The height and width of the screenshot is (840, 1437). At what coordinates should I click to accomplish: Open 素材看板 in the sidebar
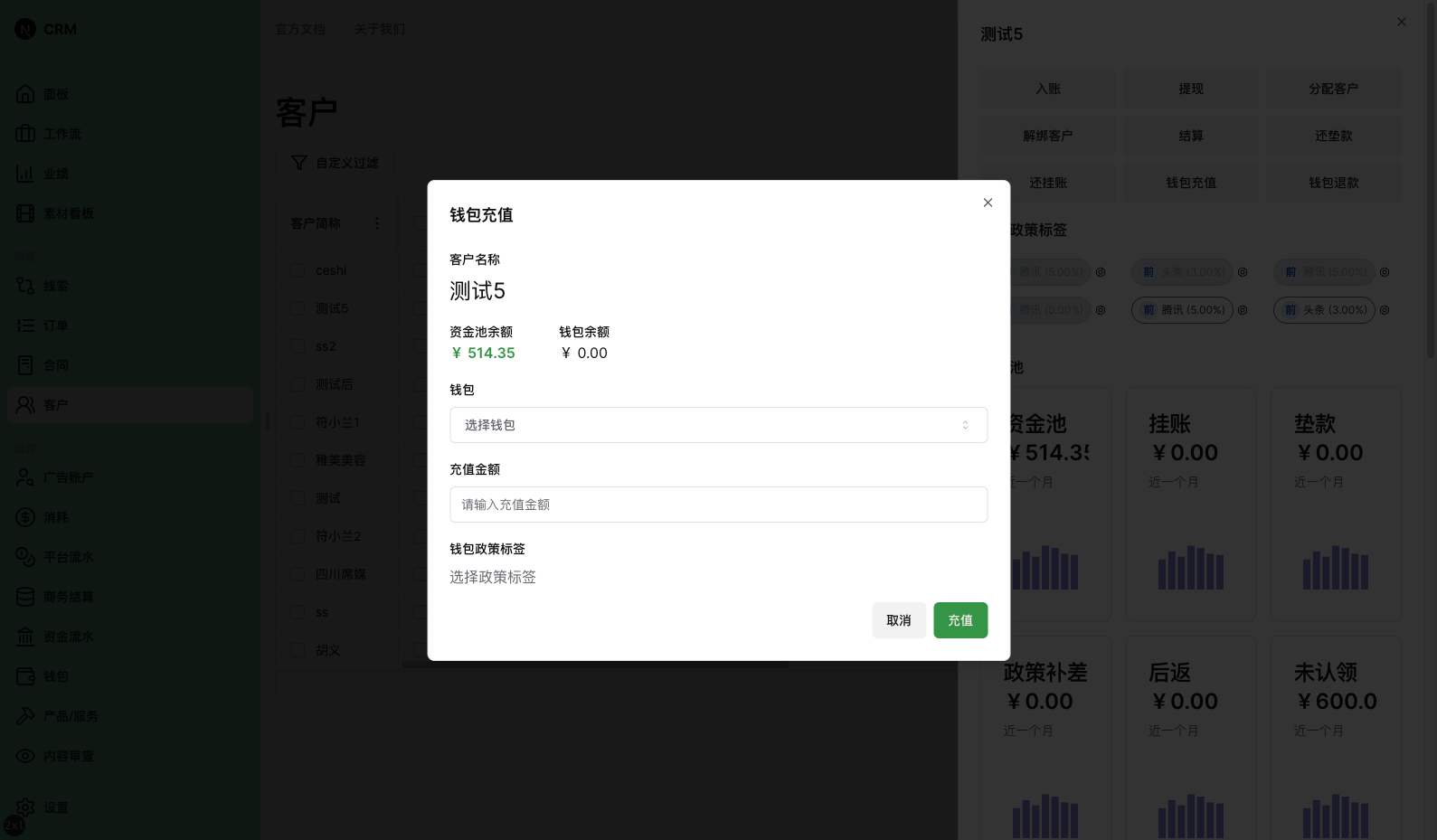tap(130, 213)
